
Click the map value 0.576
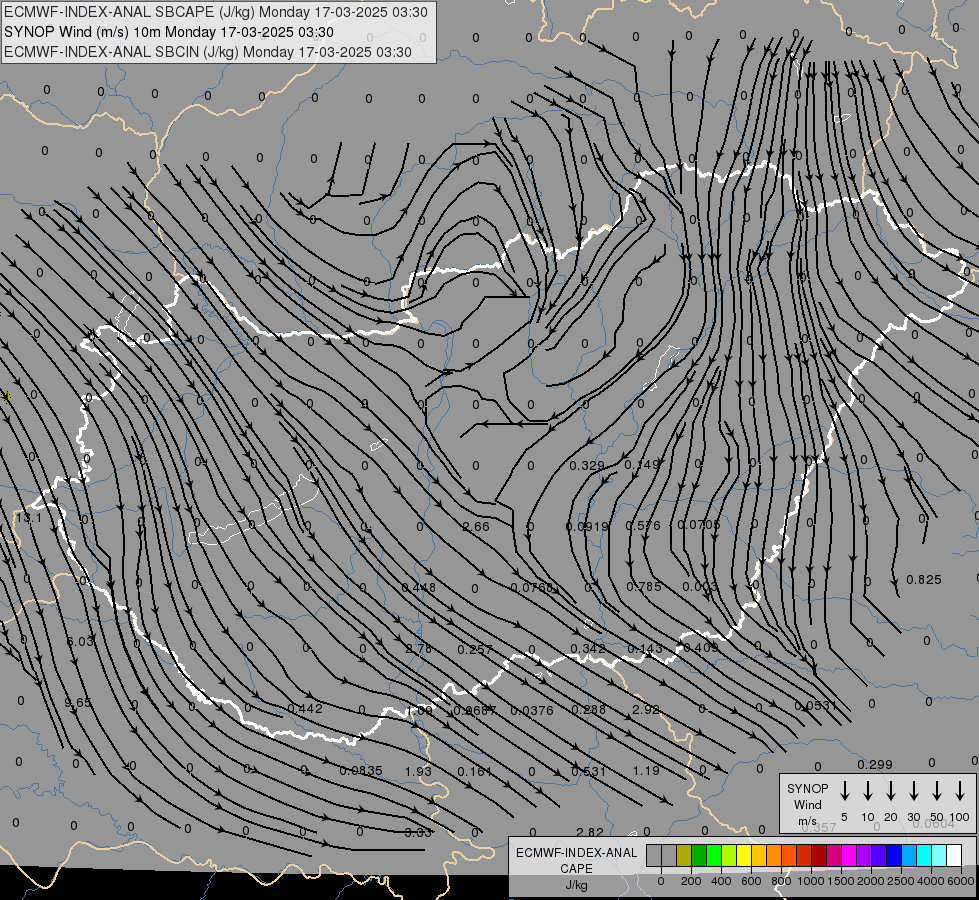[643, 526]
